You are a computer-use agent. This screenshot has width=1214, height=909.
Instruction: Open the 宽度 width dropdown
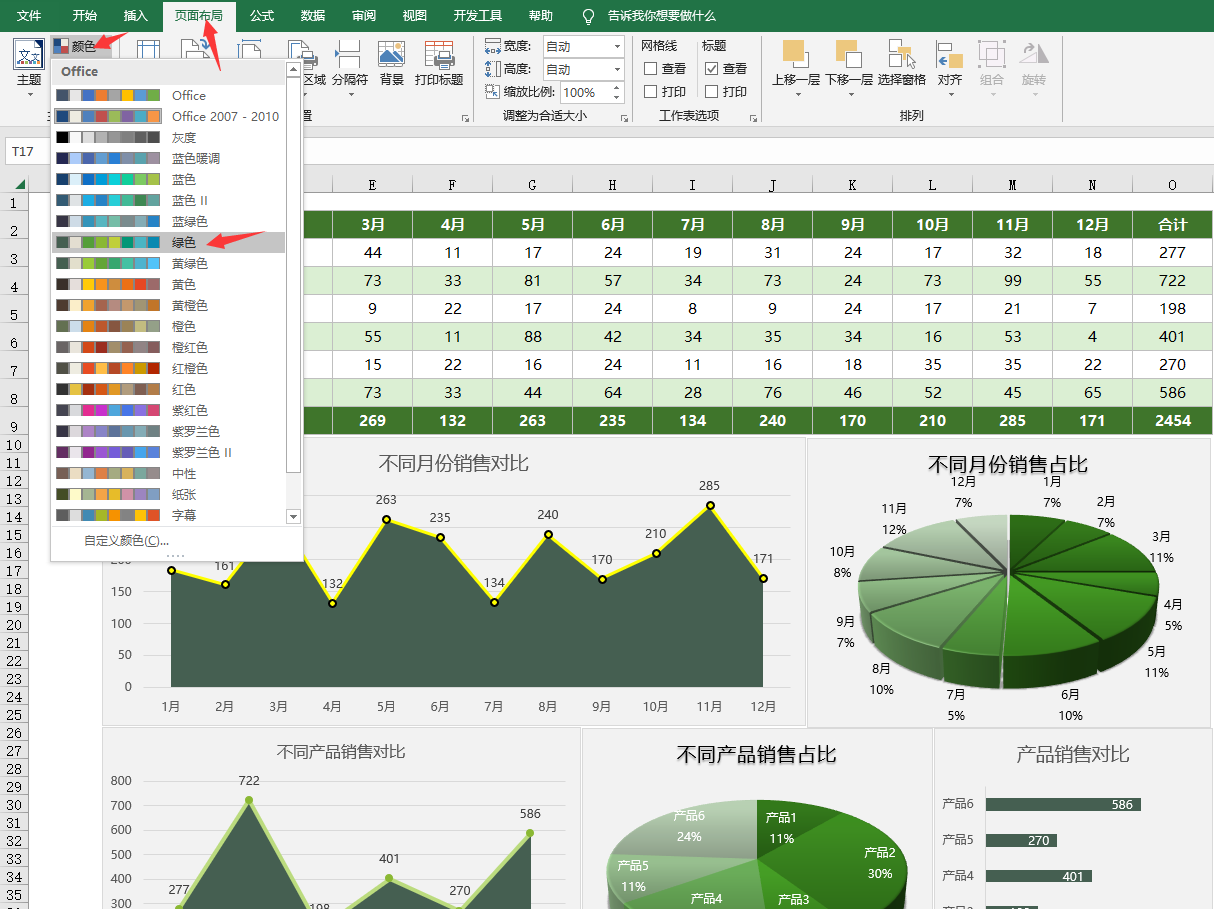coord(616,46)
